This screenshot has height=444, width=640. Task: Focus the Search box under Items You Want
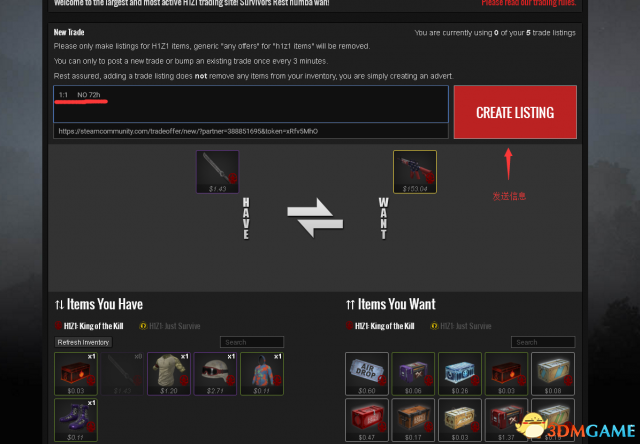point(543,342)
